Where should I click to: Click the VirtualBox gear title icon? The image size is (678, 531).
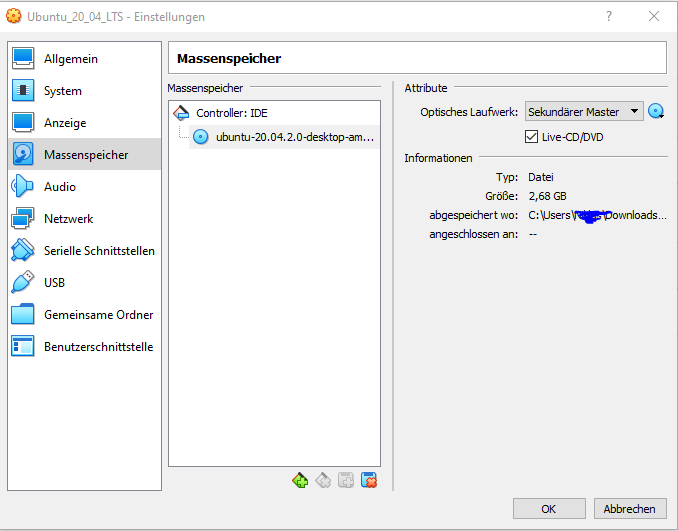point(13,16)
